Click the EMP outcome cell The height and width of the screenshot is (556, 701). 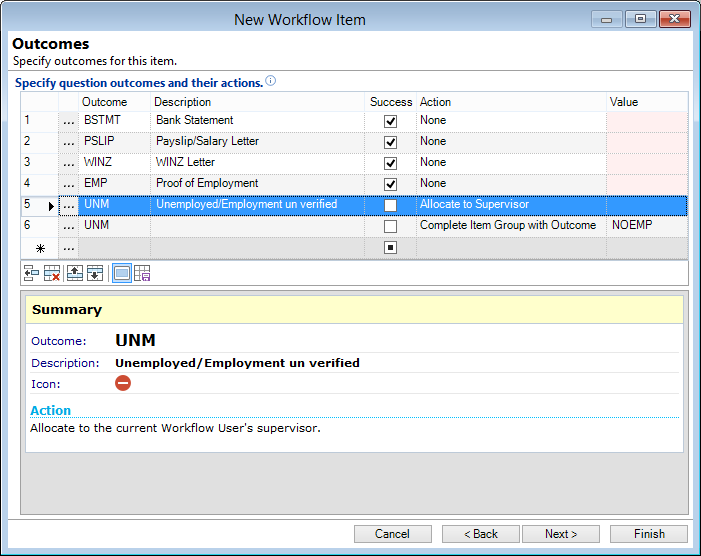[114, 185]
